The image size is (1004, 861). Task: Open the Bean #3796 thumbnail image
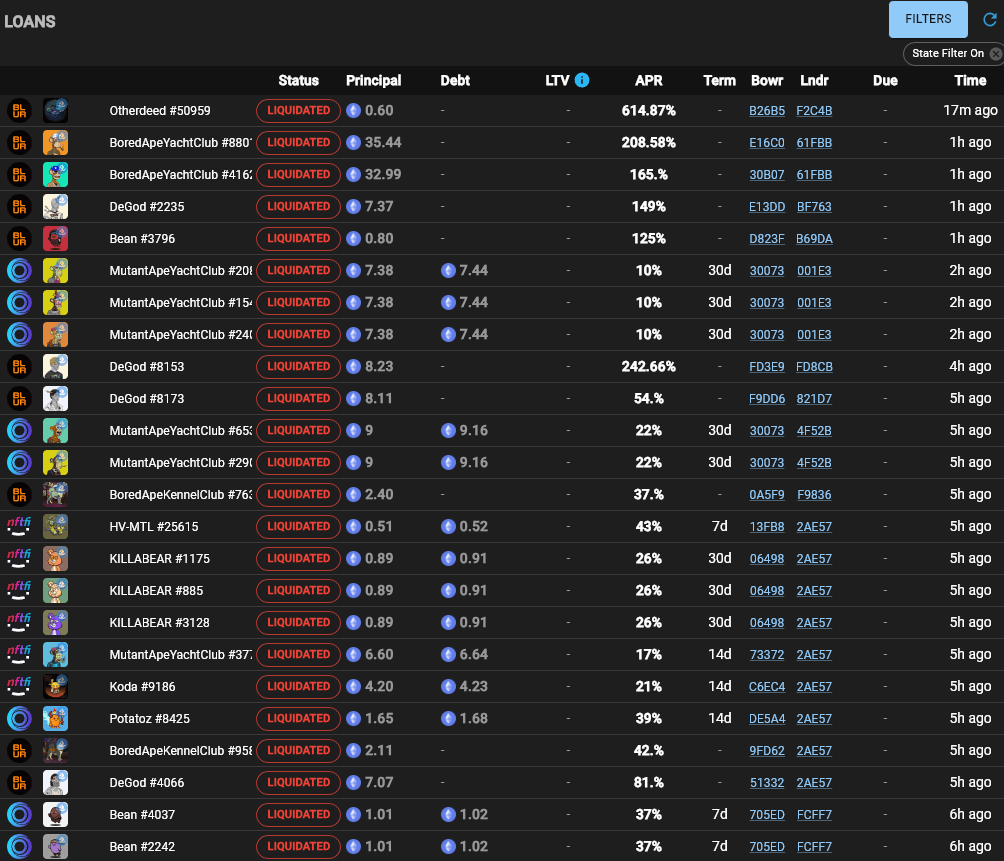click(x=56, y=238)
